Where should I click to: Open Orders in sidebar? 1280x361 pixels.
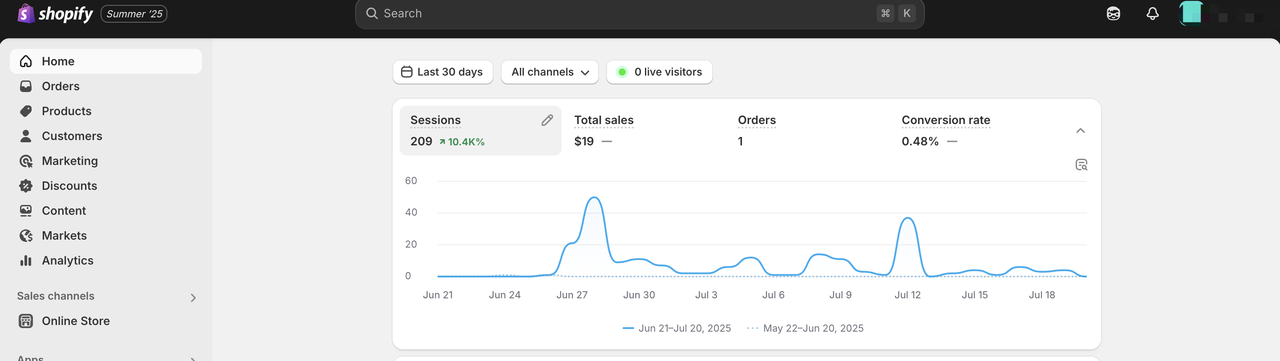click(x=106, y=86)
